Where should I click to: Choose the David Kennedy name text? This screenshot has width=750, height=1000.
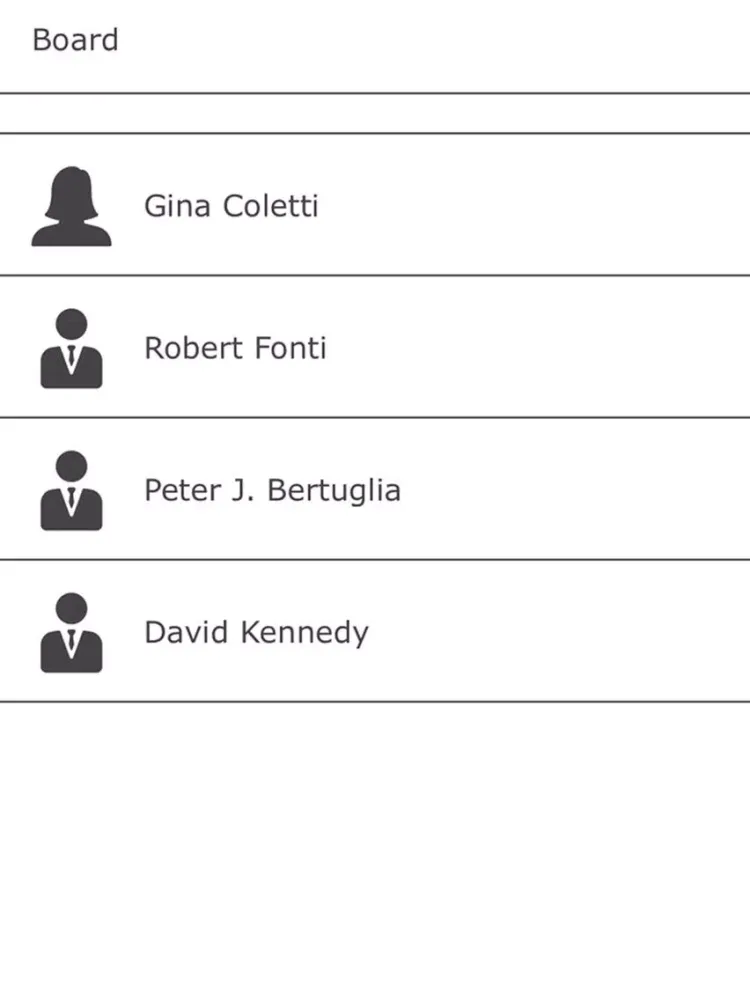pyautogui.click(x=256, y=632)
